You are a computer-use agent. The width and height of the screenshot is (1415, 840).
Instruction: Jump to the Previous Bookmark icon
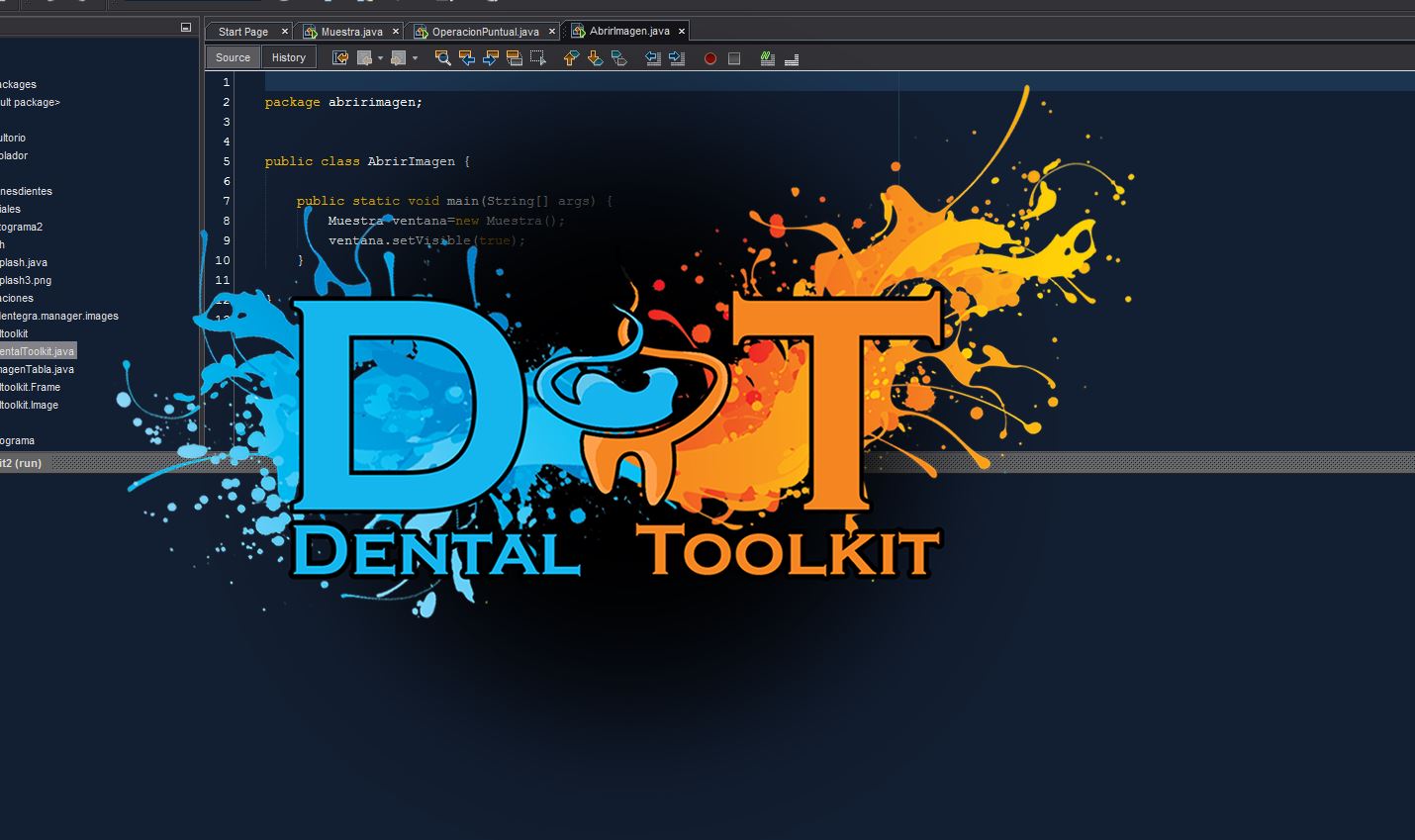(570, 57)
